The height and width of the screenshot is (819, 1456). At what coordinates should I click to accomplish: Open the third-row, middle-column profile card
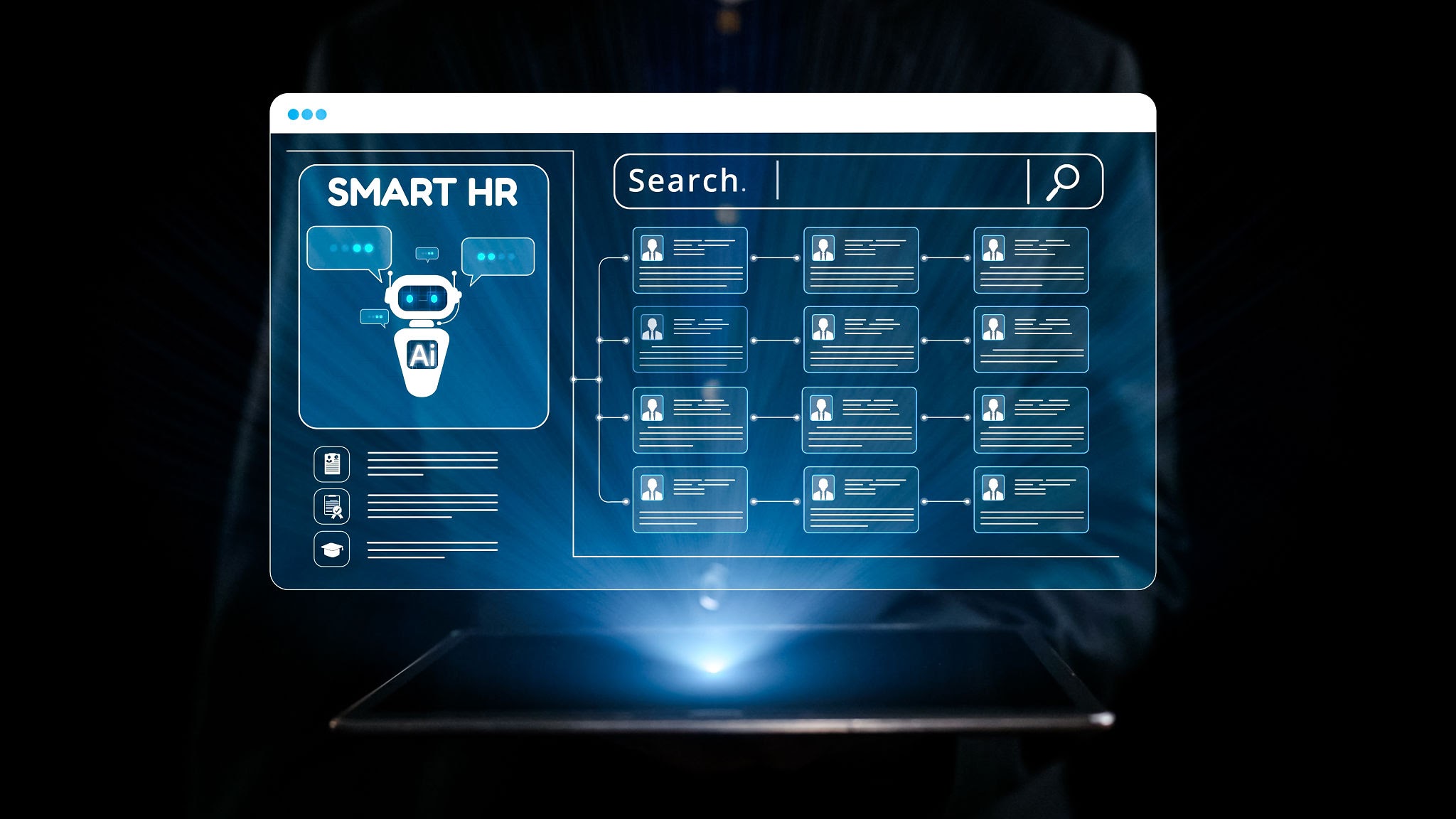click(x=859, y=420)
